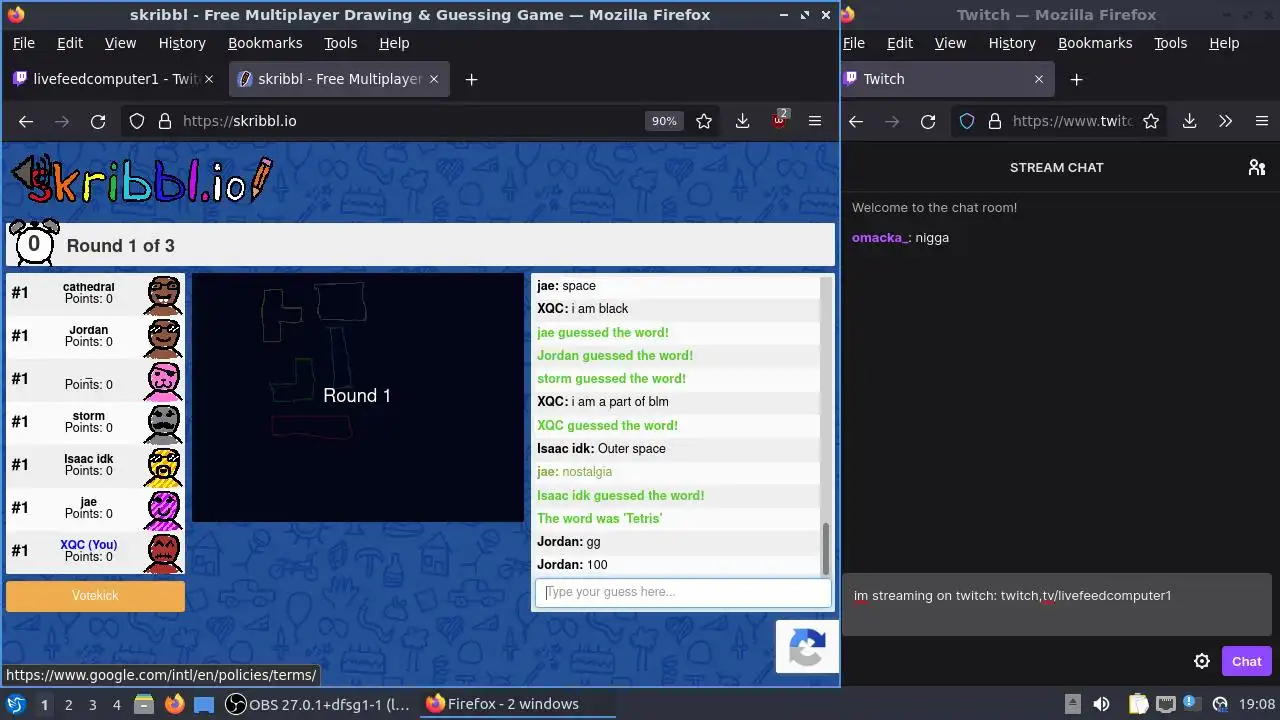Open Twitch chat settings gear
Image resolution: width=1280 pixels, height=720 pixels.
[1202, 661]
